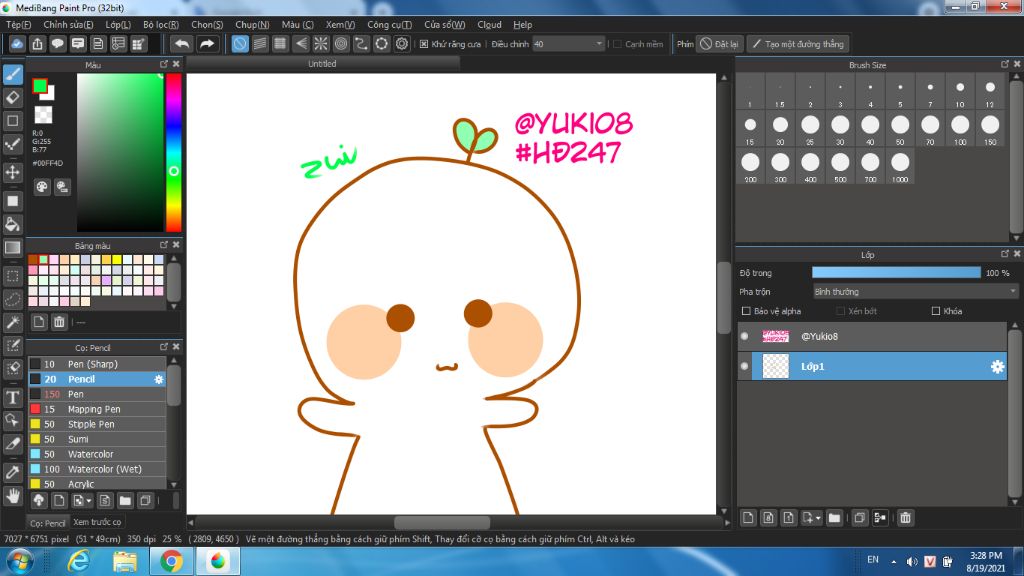Enable the concentric circle snap guide

click(x=341, y=44)
